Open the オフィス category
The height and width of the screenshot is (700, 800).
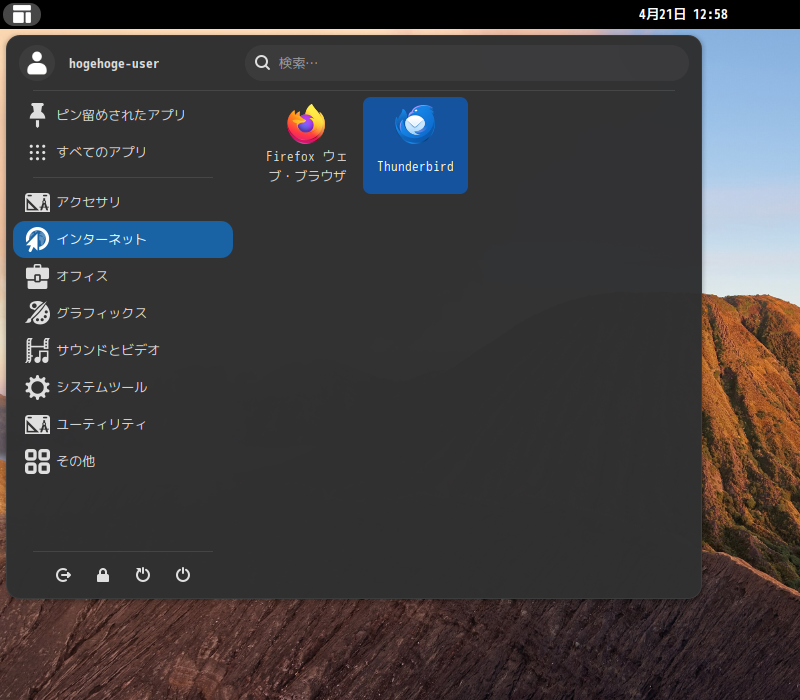[123, 276]
